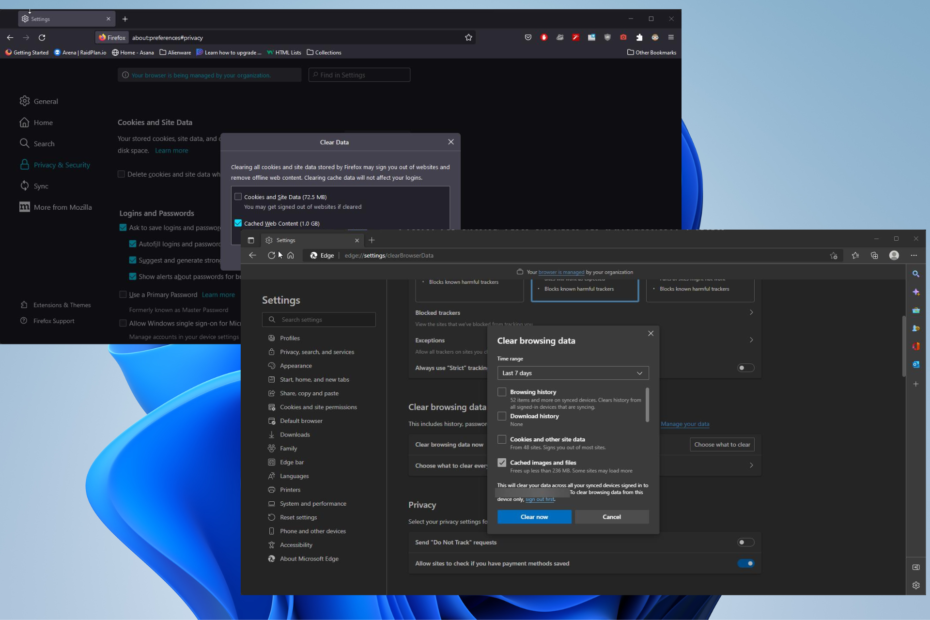Image resolution: width=930 pixels, height=620 pixels.
Task: Expand the Exceptions row chevron
Action: (x=751, y=340)
